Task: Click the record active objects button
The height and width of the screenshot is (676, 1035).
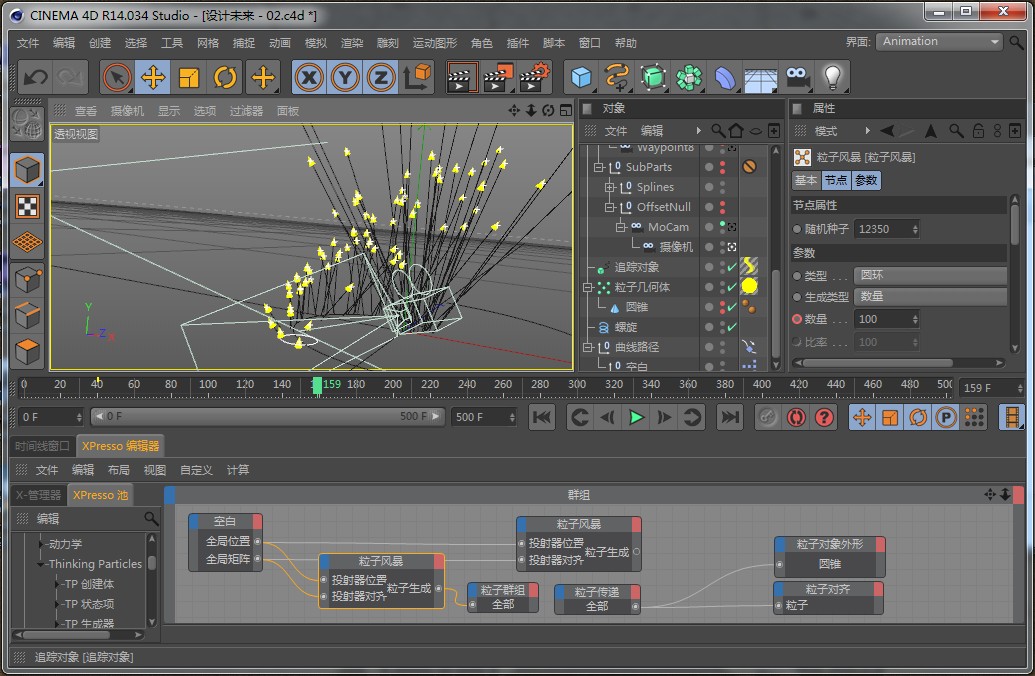Action: pyautogui.click(x=767, y=417)
